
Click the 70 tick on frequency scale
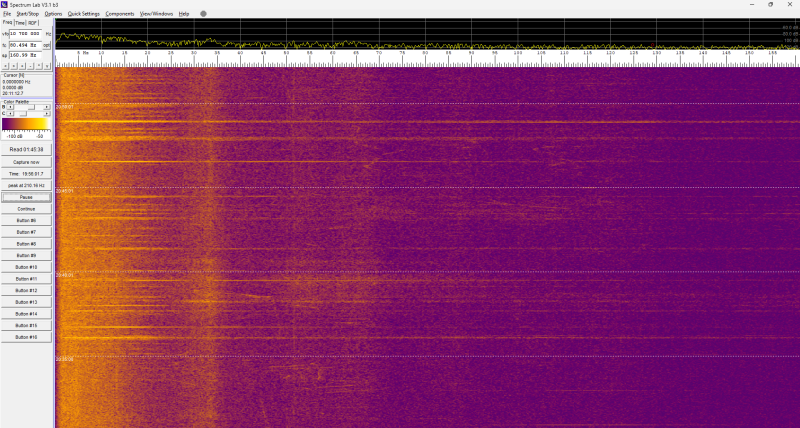(379, 53)
